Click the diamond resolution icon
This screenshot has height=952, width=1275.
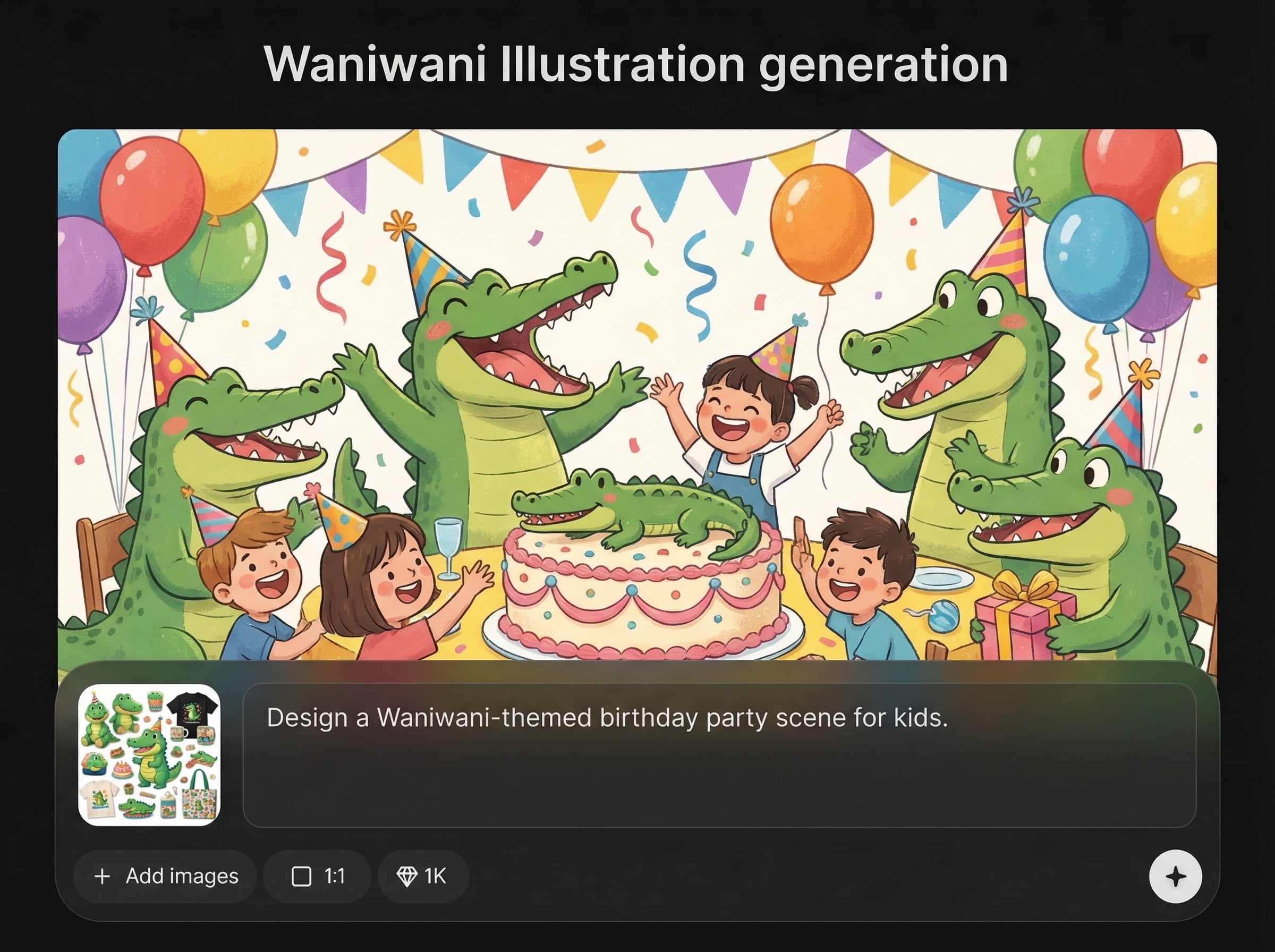[x=407, y=877]
